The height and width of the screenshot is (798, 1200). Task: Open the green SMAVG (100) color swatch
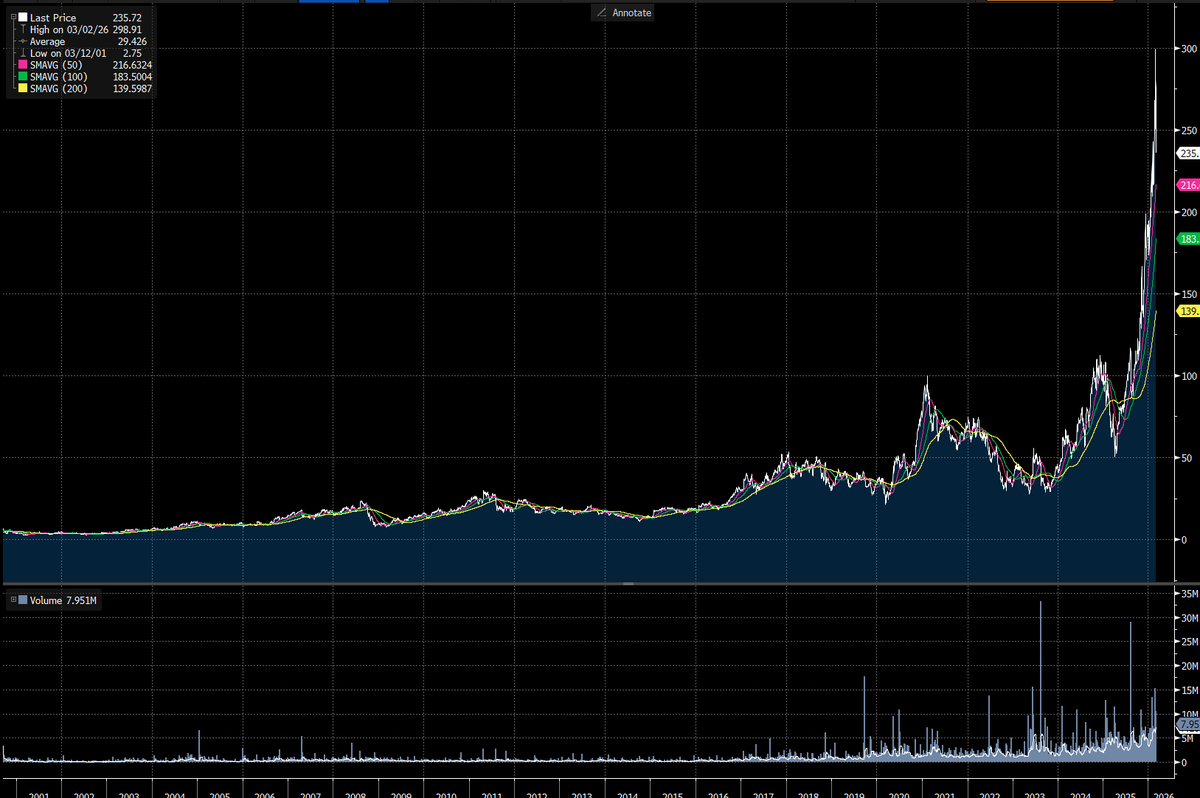[x=23, y=78]
